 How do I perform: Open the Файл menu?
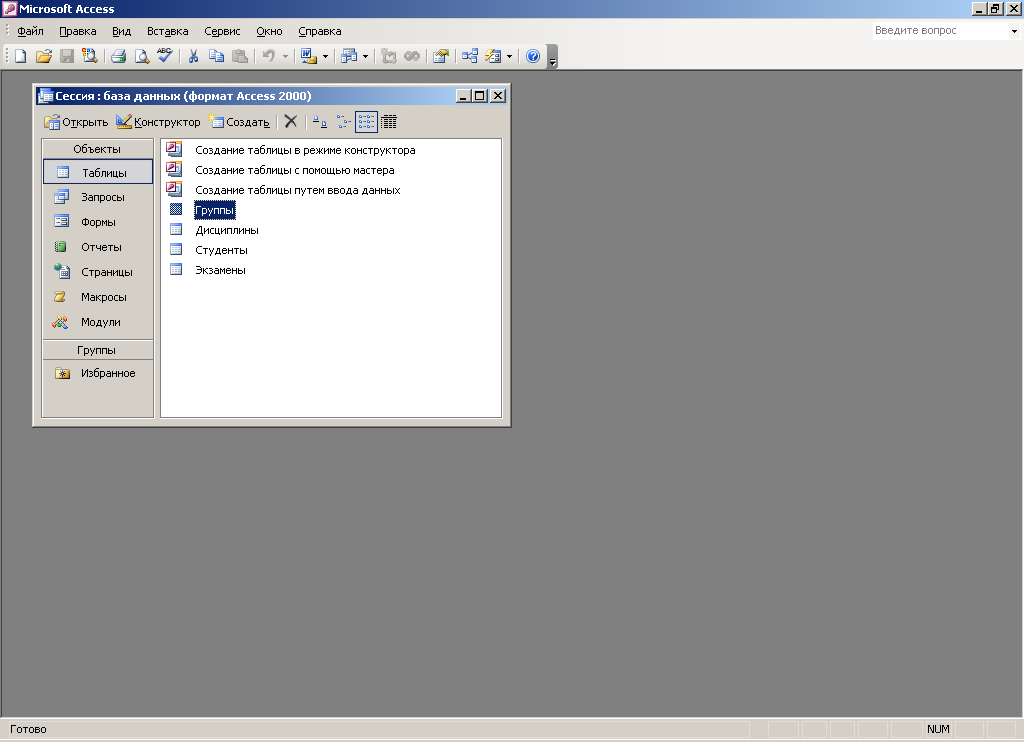coord(30,31)
